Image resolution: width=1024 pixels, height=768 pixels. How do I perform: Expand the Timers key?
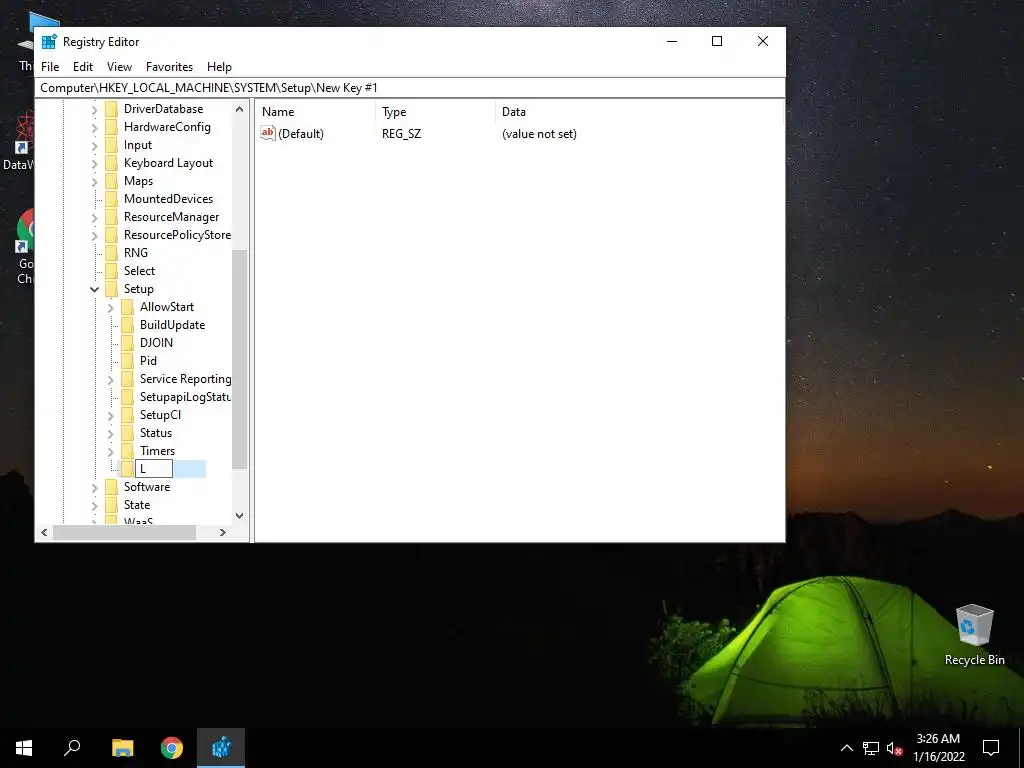110,451
